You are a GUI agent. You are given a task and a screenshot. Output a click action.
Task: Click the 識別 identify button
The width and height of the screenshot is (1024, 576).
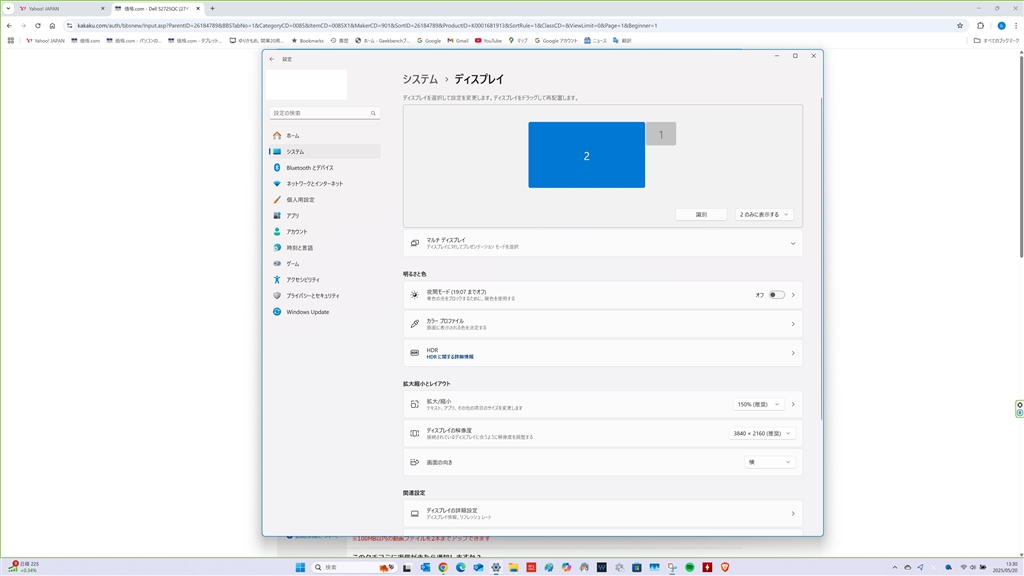(x=701, y=214)
